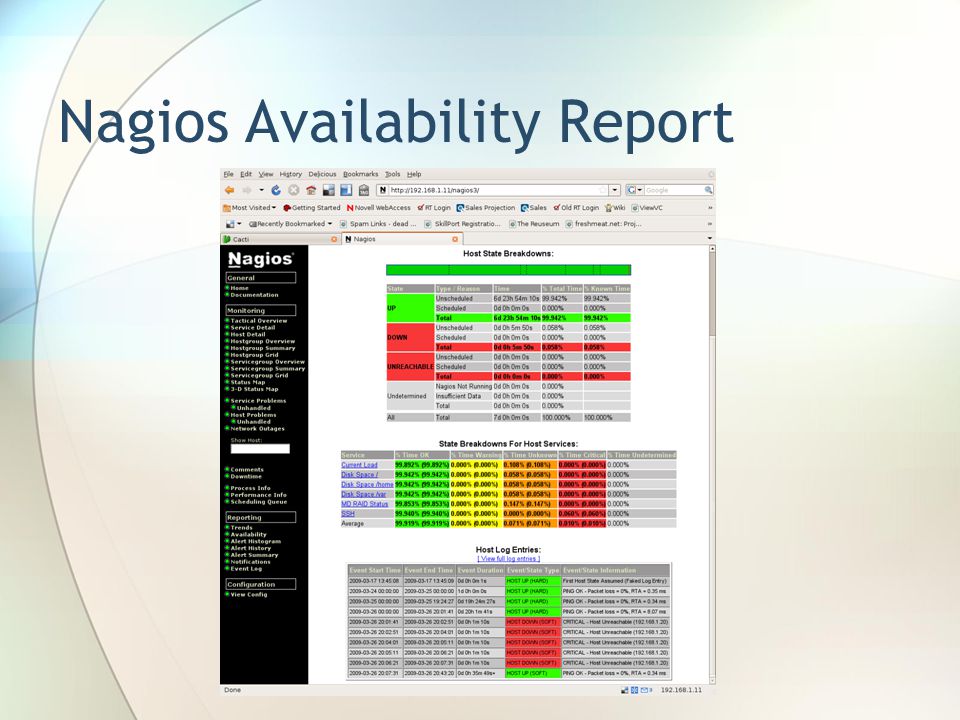Open Disk Space /home service link
Image resolution: width=960 pixels, height=720 pixels.
367,484
